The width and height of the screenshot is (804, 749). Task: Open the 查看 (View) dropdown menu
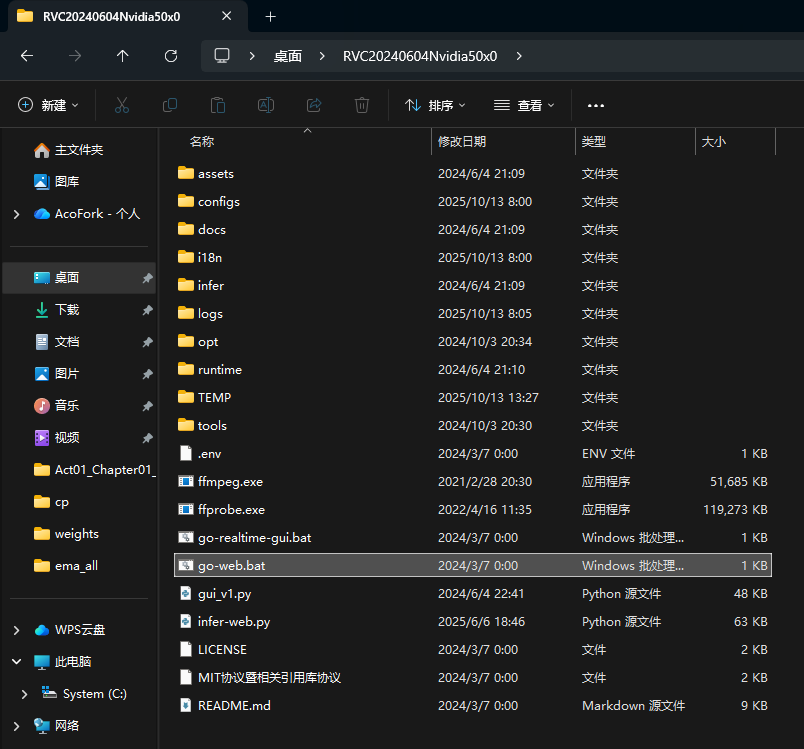[x=525, y=105]
